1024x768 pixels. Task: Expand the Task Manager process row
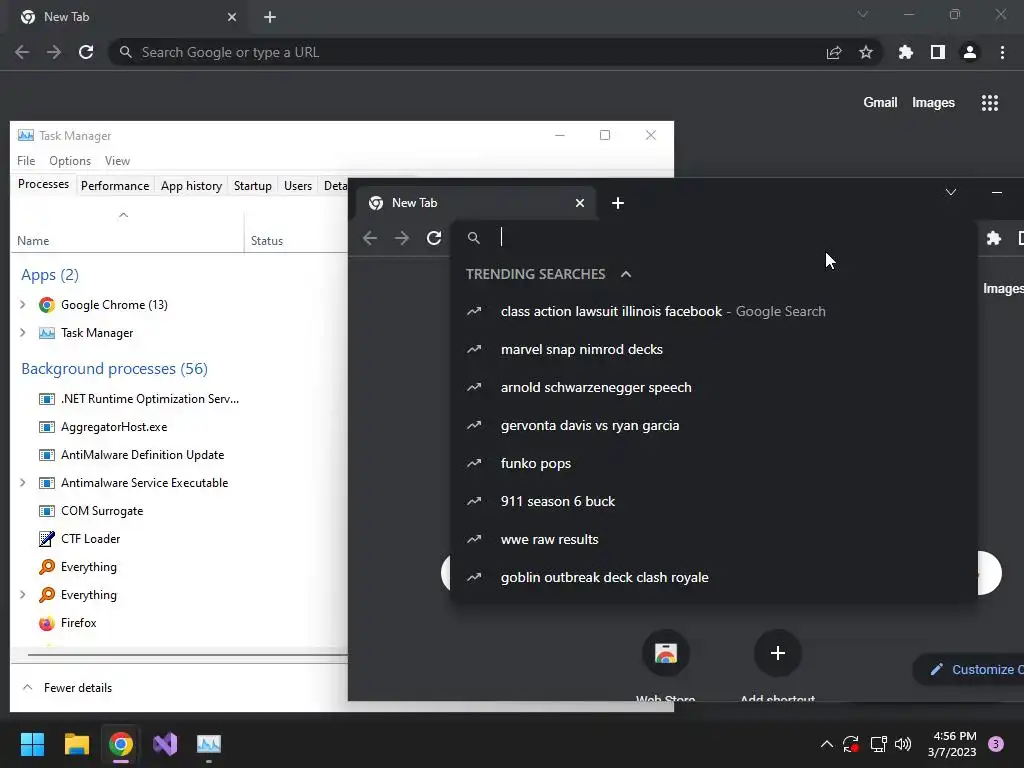click(x=23, y=332)
